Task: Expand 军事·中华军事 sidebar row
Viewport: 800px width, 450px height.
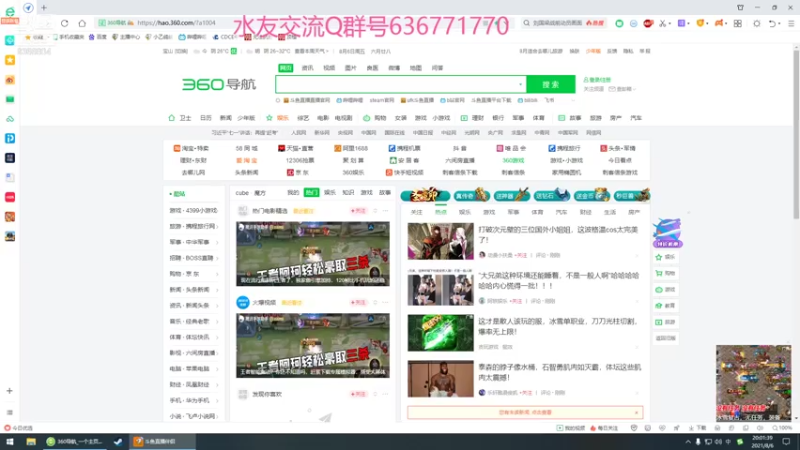Action: click(x=194, y=242)
